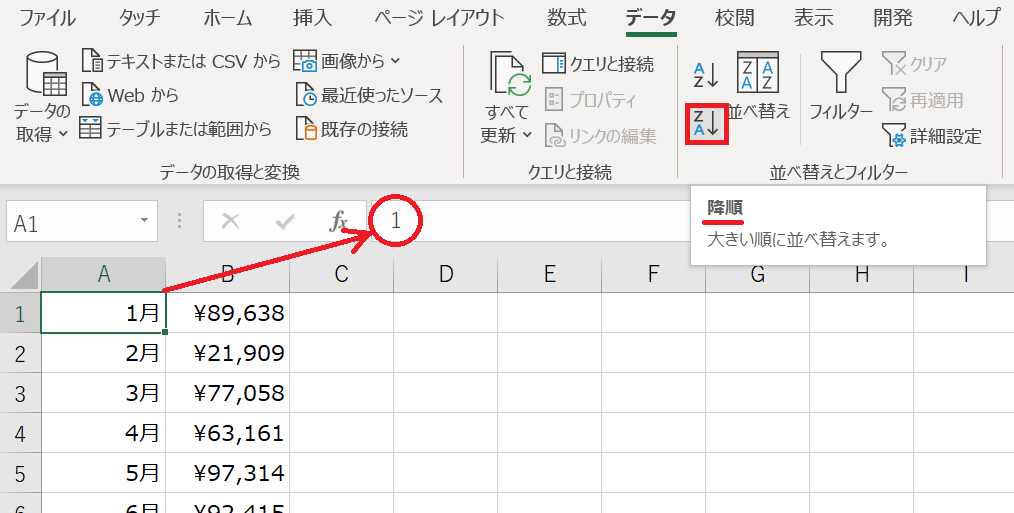The width and height of the screenshot is (1014, 513).
Task: Open 最近使ったソース recent sources
Action: pos(369,96)
